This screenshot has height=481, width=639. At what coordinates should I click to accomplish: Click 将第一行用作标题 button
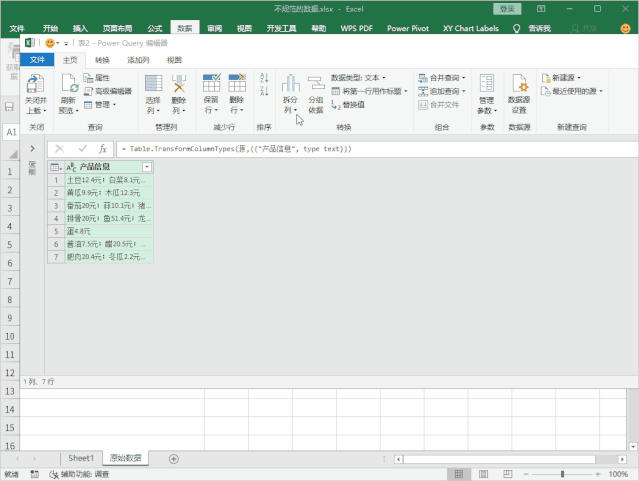368,90
